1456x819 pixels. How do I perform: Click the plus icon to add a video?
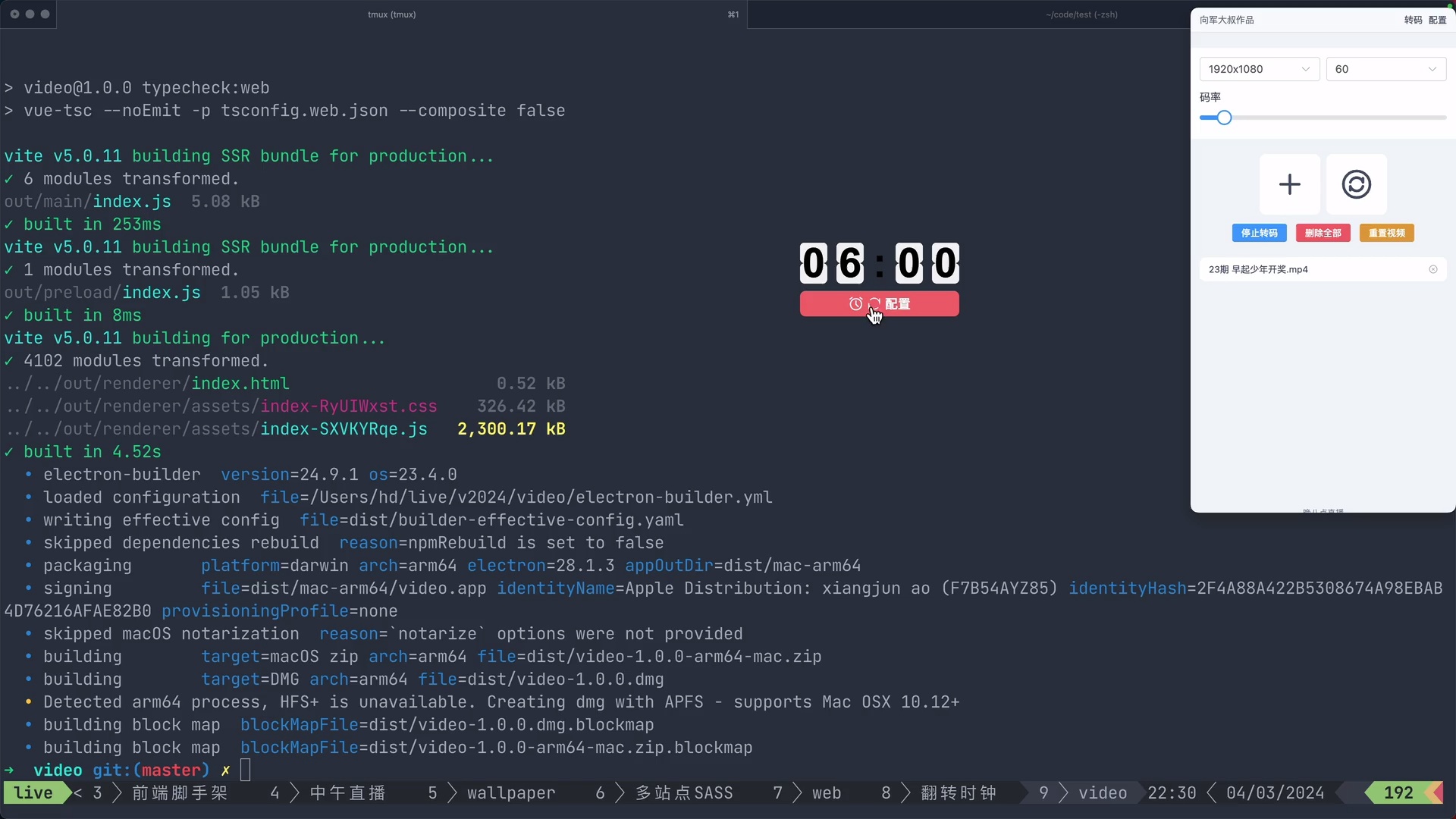pyautogui.click(x=1289, y=184)
